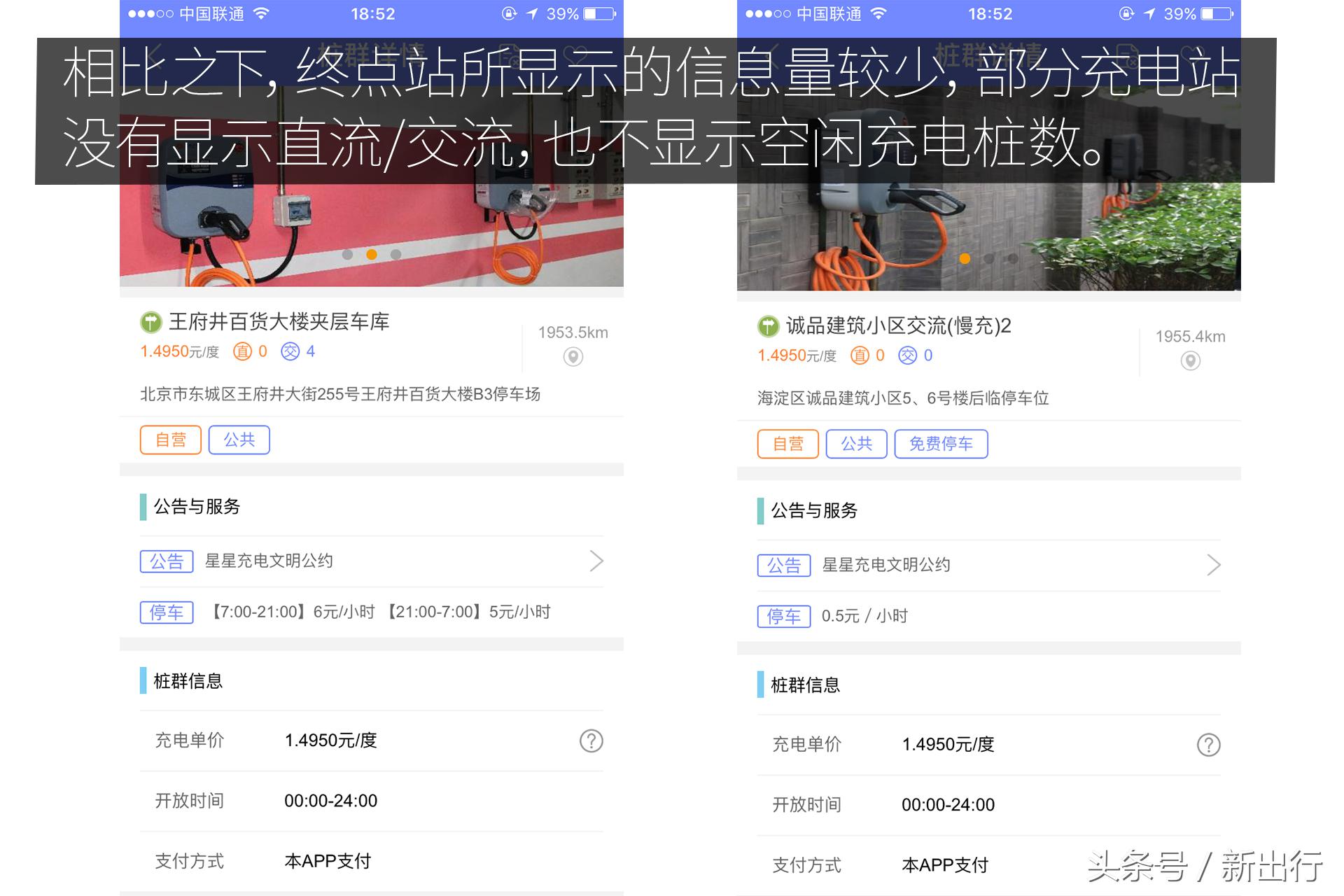The height and width of the screenshot is (896, 1344).
Task: Tap the help question-mark icon next to 充电单价
Action: (590, 741)
